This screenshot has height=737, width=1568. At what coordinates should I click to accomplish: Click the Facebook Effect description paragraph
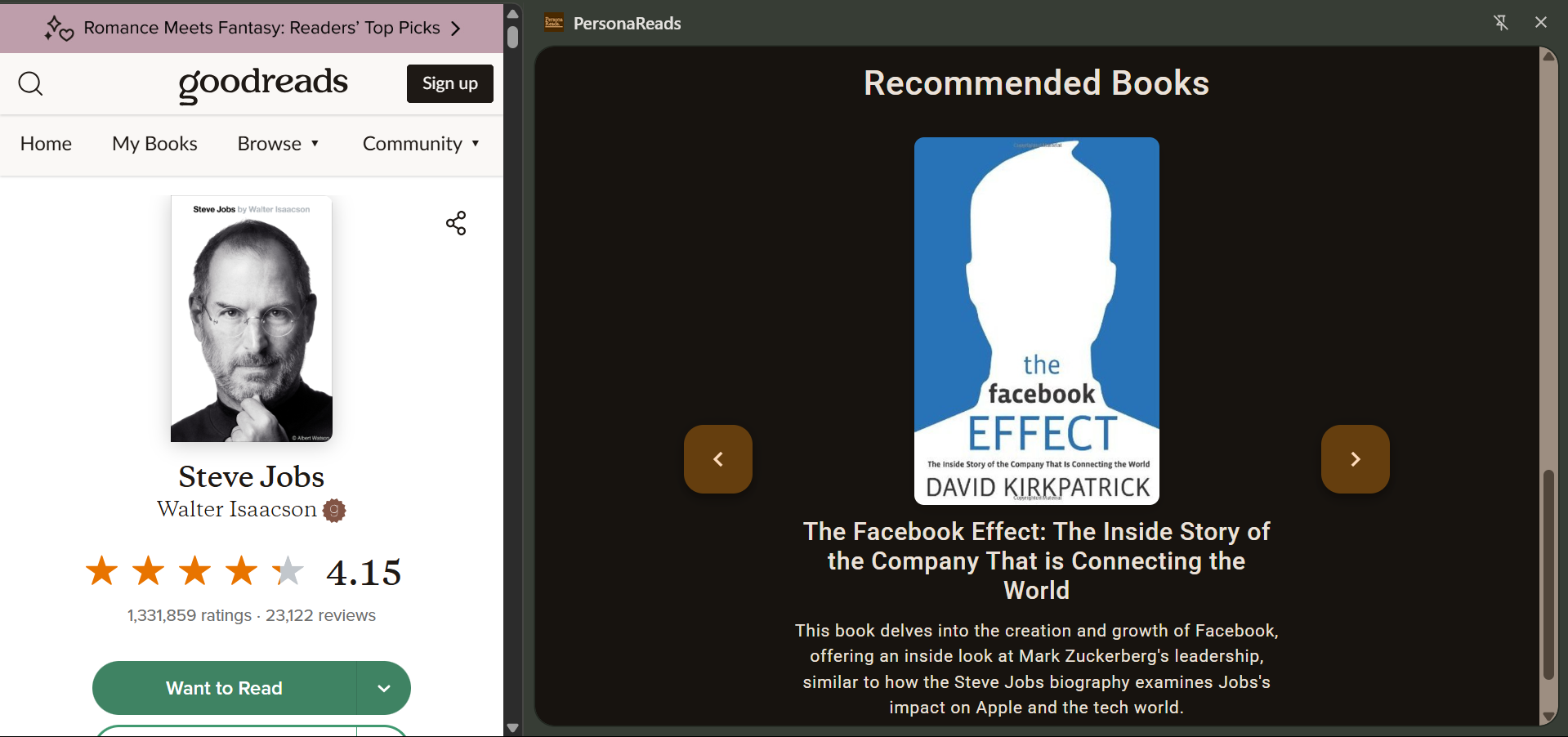pyautogui.click(x=1037, y=669)
